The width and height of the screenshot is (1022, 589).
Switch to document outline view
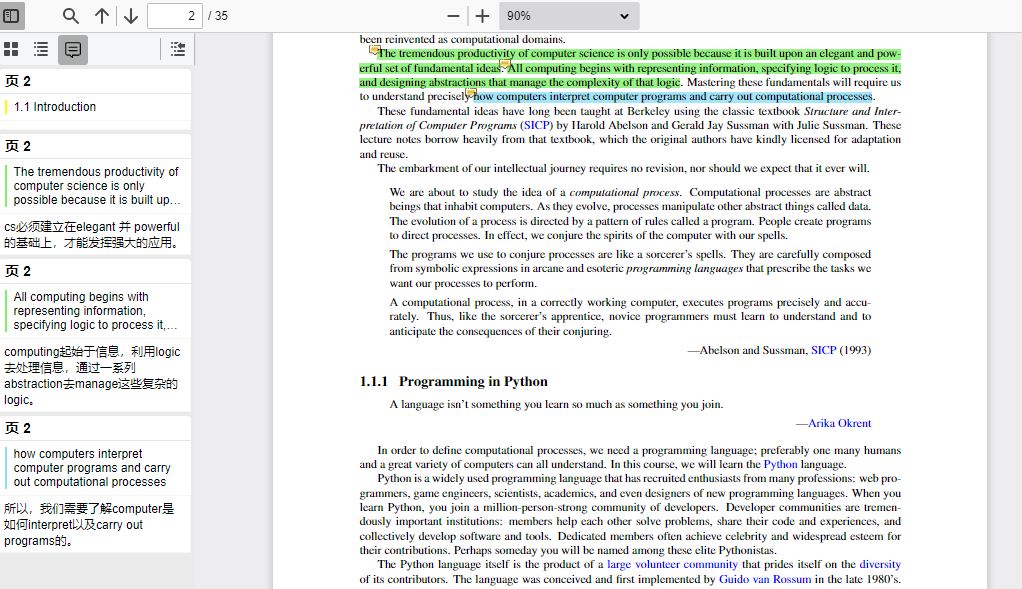tap(41, 49)
